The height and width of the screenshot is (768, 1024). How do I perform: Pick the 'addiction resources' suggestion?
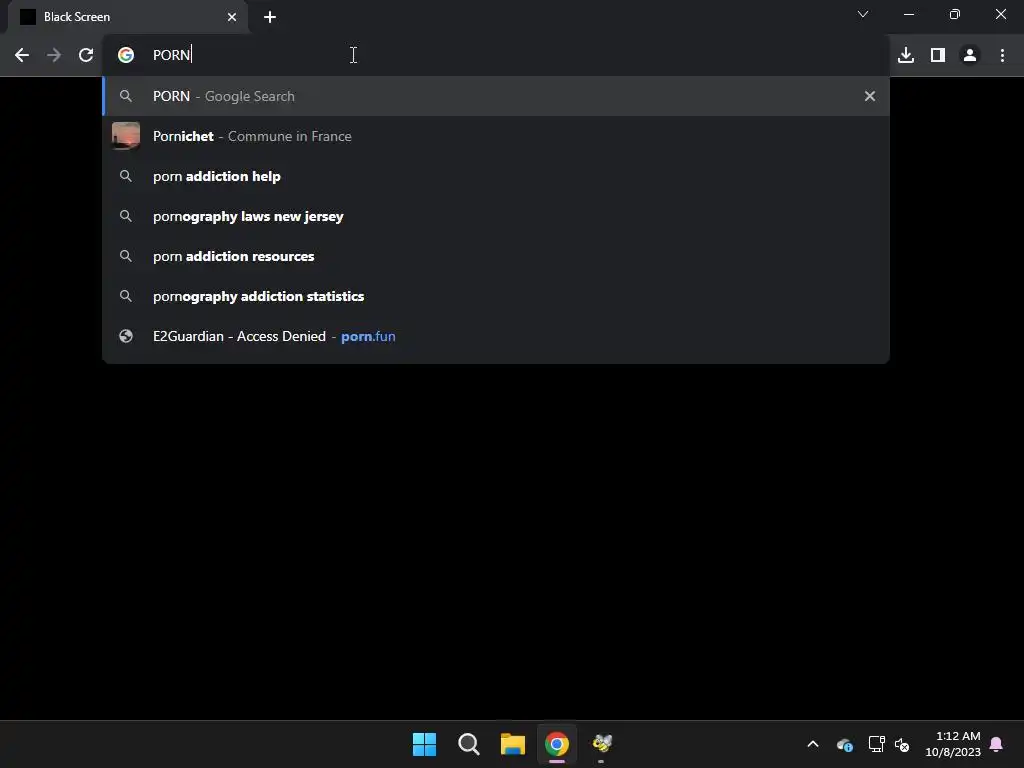click(496, 256)
